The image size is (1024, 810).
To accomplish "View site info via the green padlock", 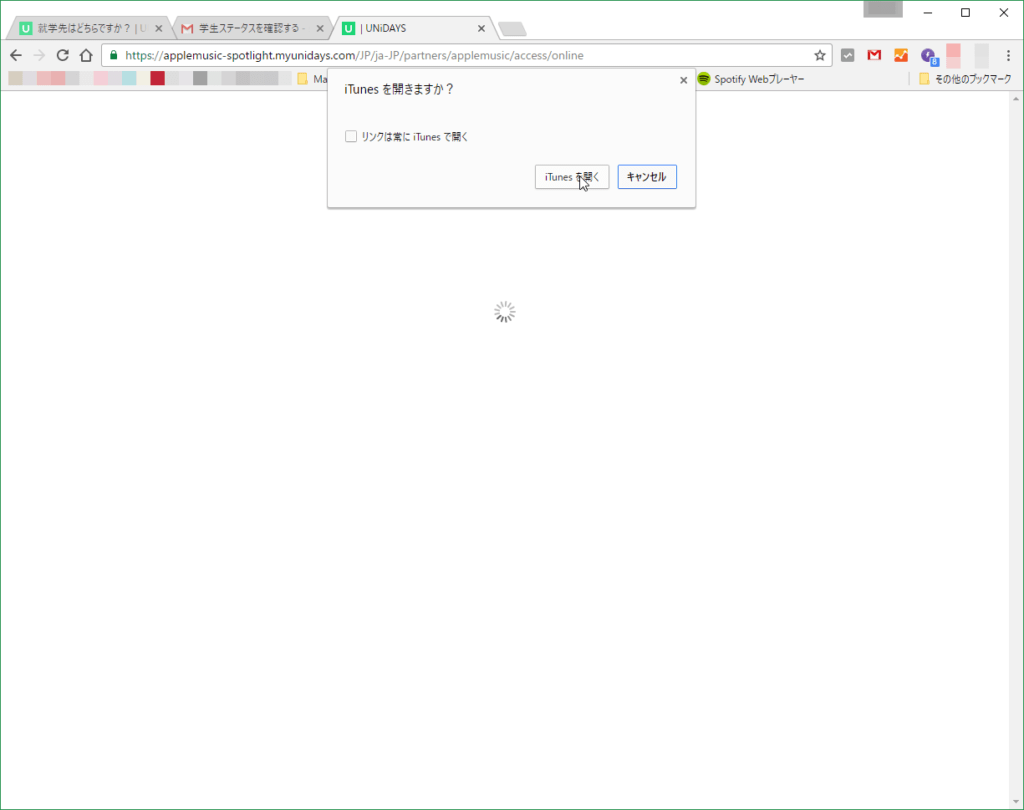I will (114, 56).
